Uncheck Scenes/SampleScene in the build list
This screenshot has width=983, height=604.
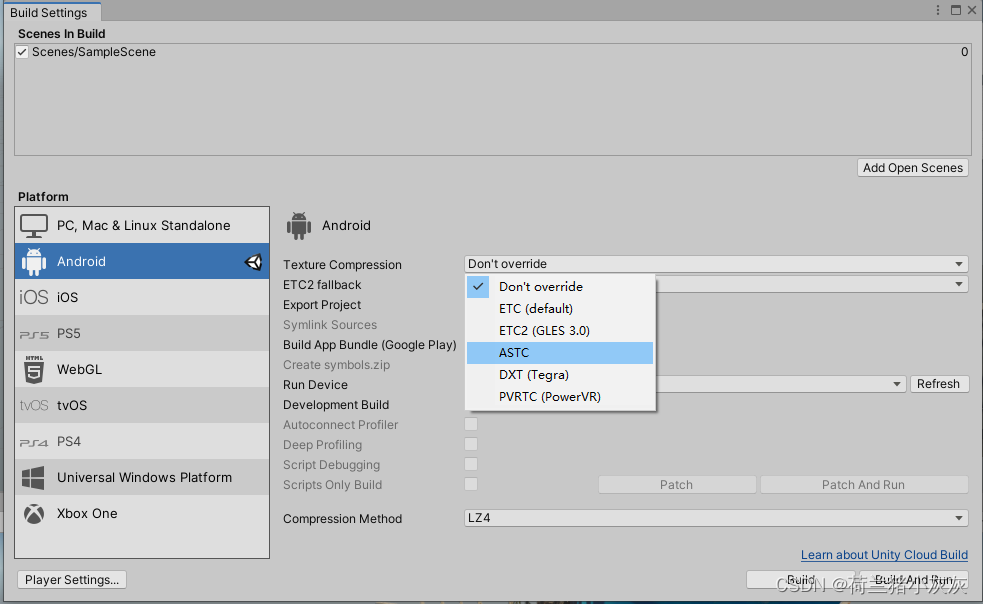pos(23,52)
